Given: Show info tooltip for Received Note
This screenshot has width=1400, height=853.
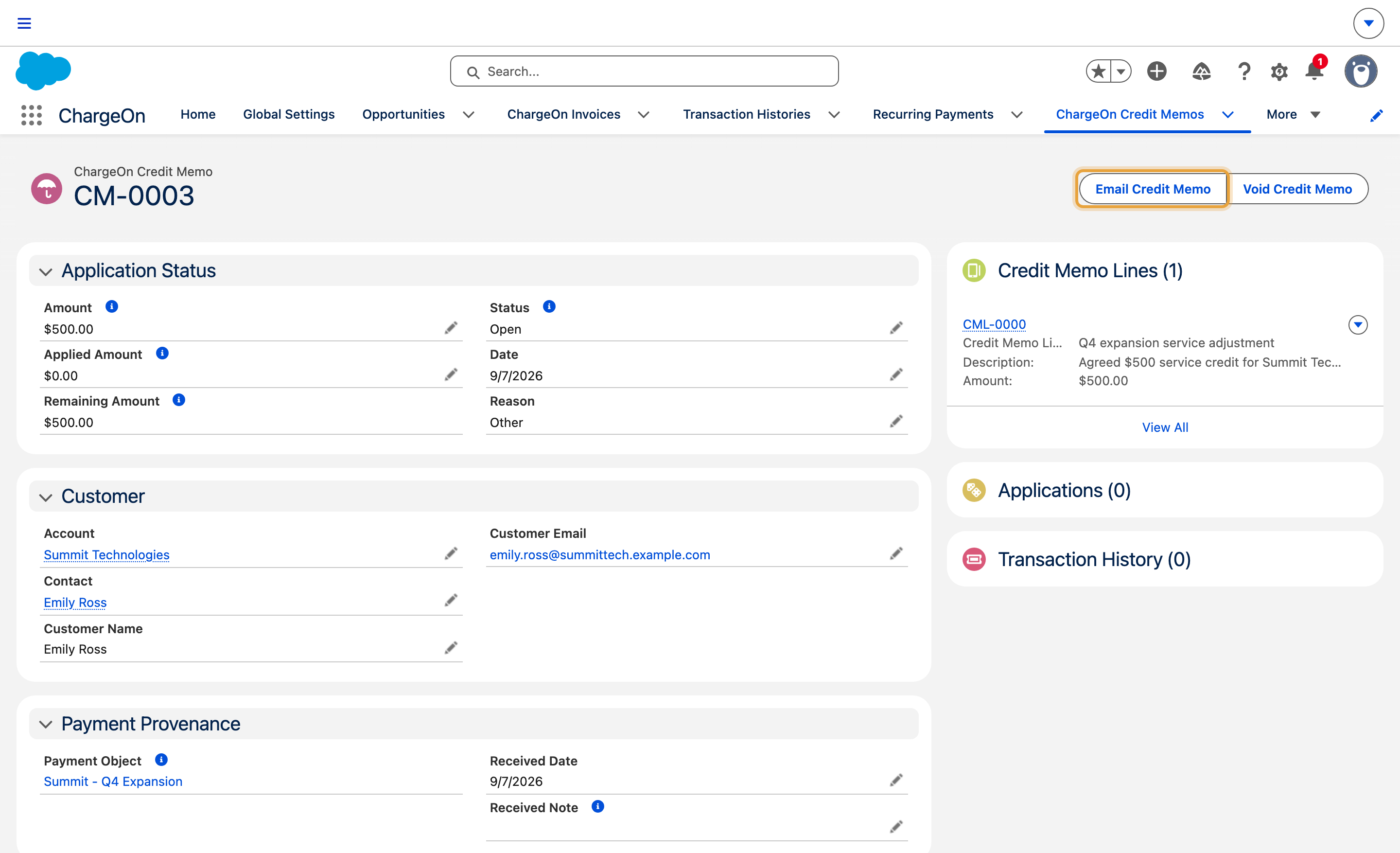Looking at the screenshot, I should coord(598,806).
